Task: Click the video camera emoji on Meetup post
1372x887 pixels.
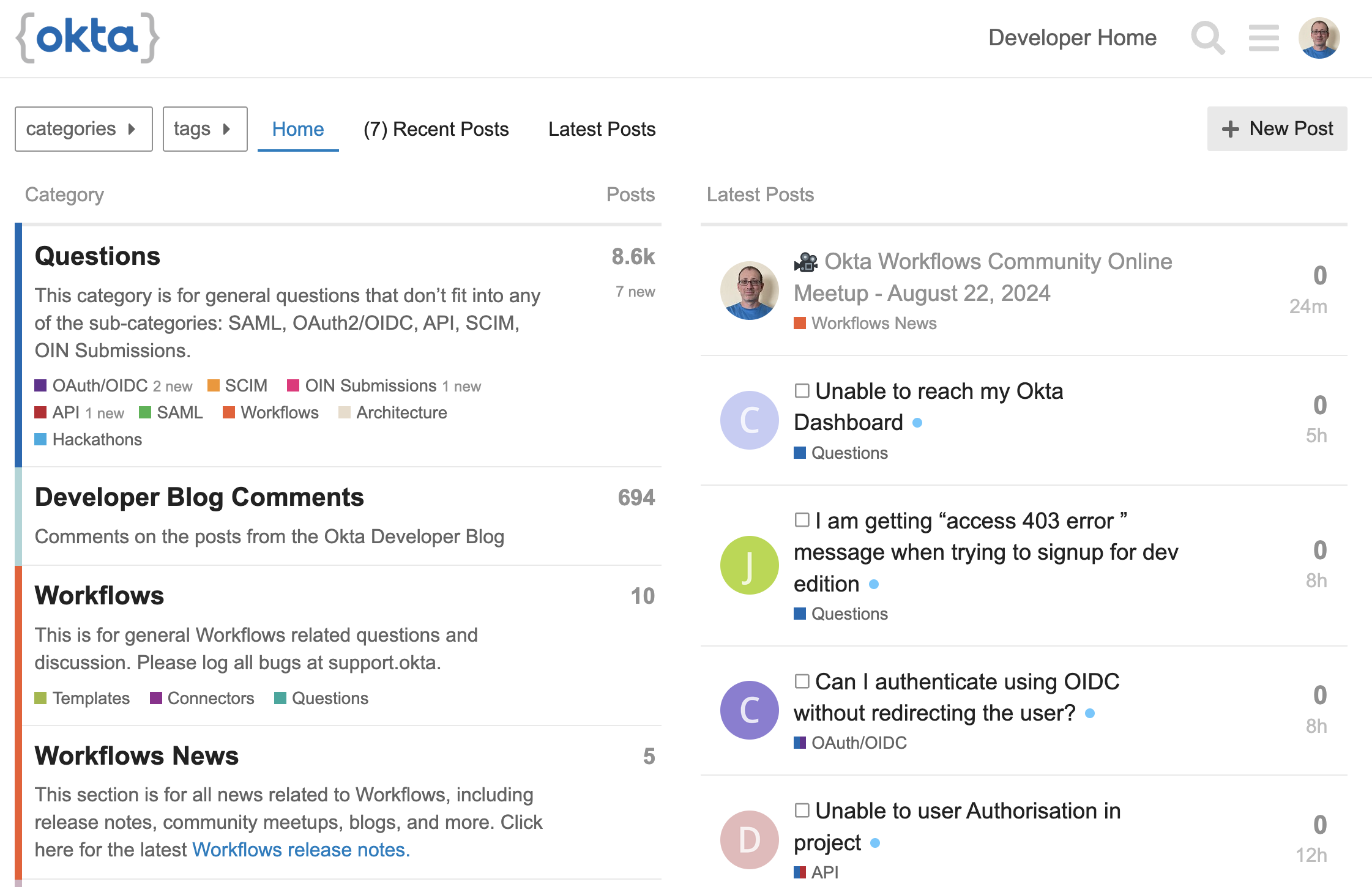Action: click(x=806, y=262)
